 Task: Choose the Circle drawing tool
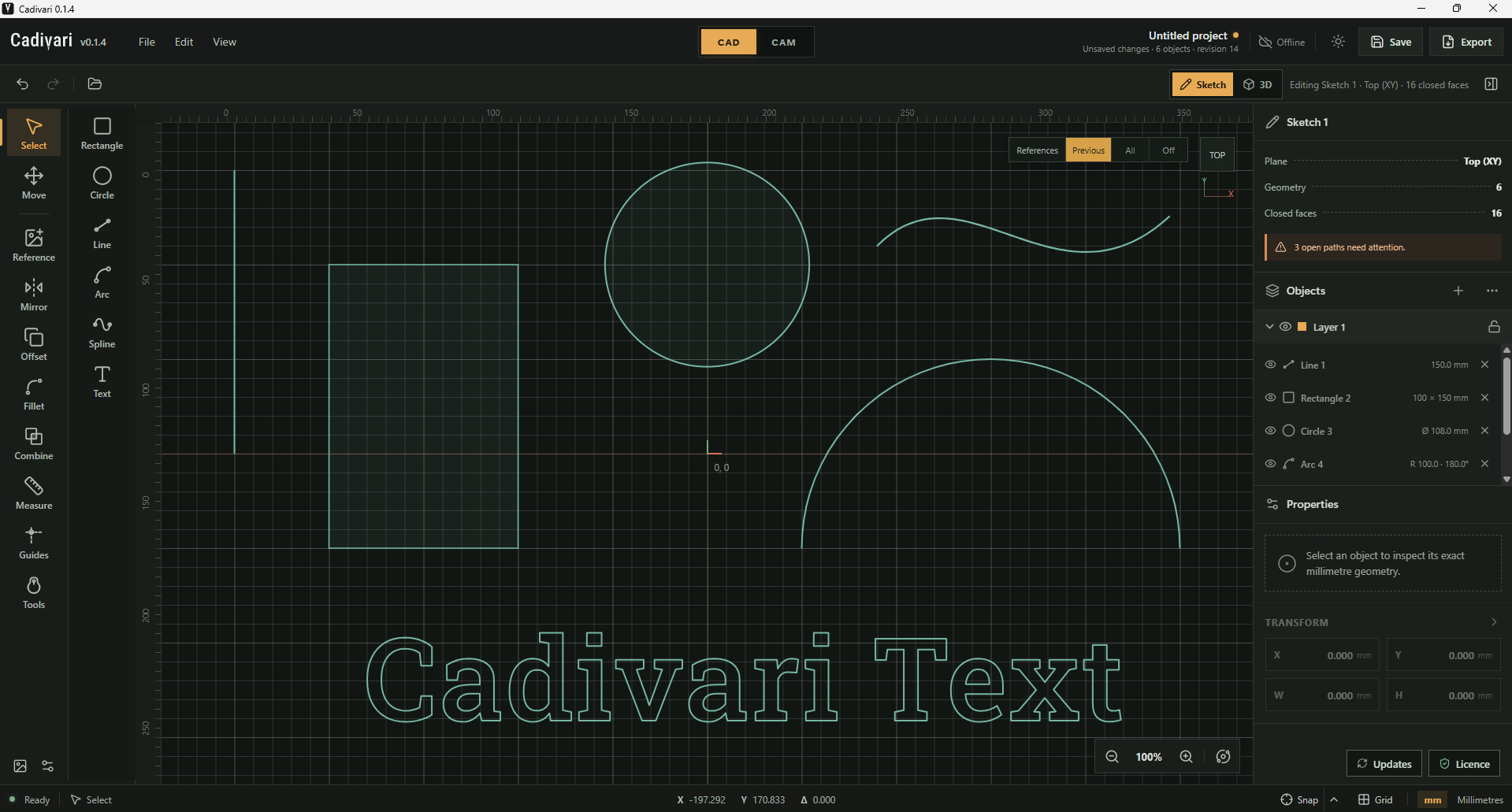(x=102, y=183)
